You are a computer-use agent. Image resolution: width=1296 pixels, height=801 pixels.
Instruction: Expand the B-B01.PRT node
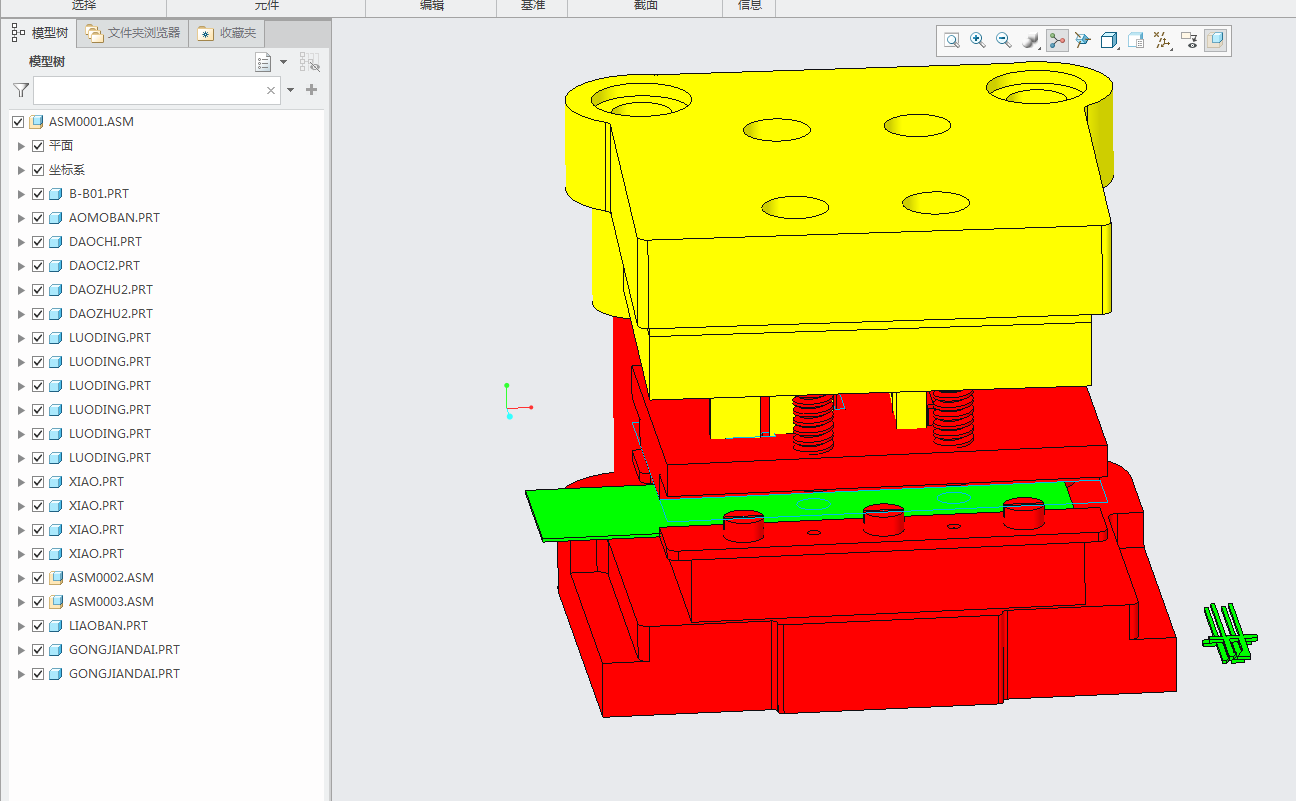[x=21, y=194]
